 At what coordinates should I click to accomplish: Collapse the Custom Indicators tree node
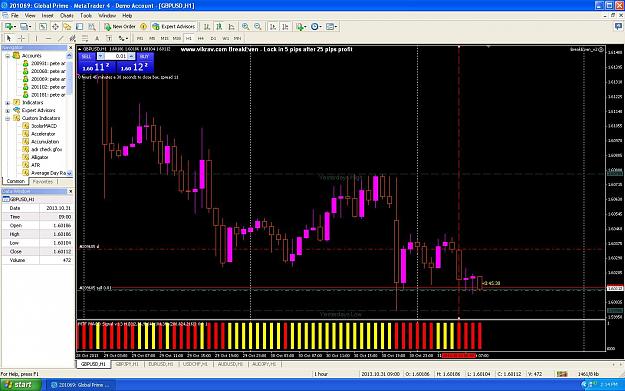point(7,118)
